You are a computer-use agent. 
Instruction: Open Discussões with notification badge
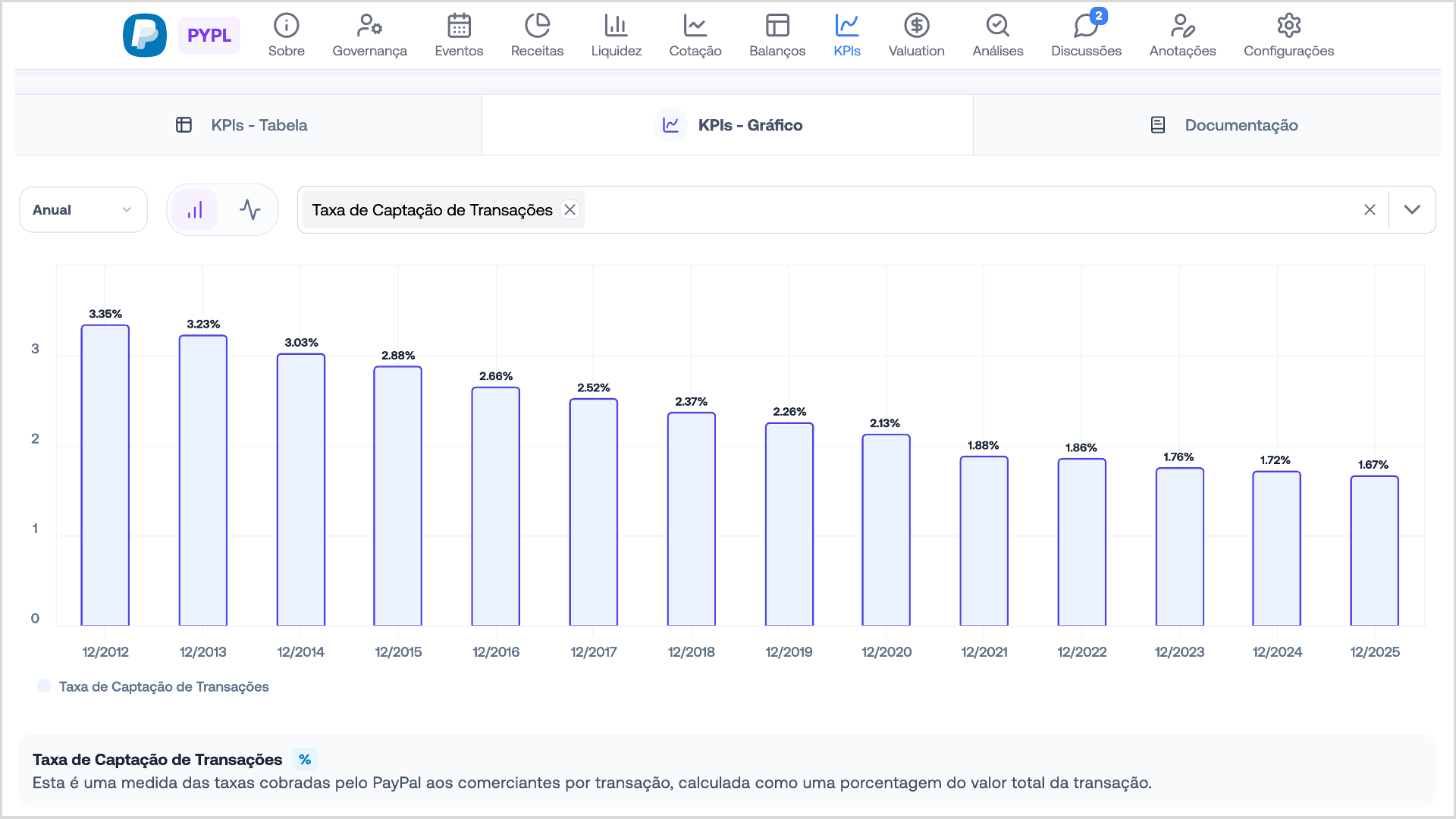1086,27
